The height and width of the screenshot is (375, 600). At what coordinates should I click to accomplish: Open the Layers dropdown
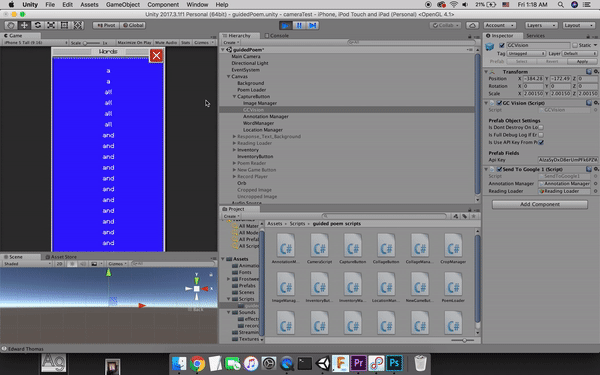pyautogui.click(x=541, y=25)
